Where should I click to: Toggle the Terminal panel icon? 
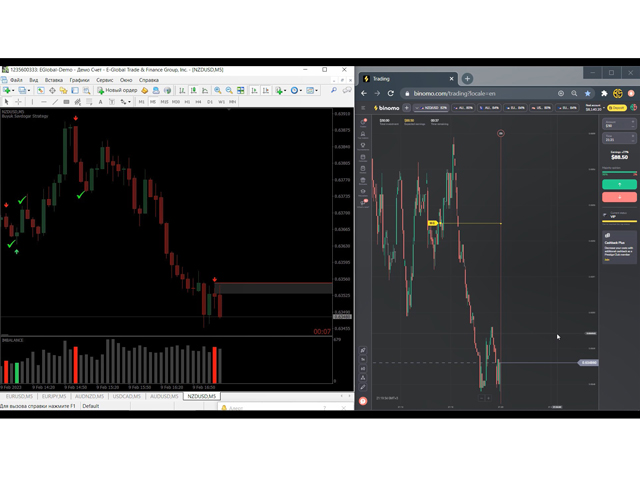point(75,90)
